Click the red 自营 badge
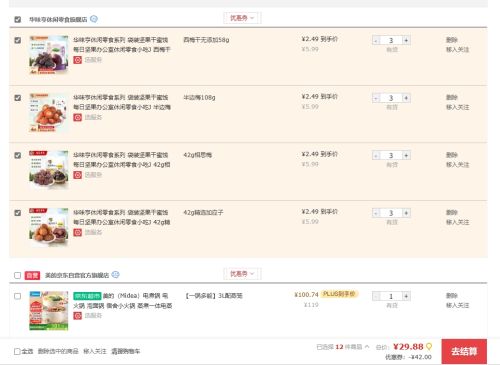The image size is (500, 365). tap(32, 275)
